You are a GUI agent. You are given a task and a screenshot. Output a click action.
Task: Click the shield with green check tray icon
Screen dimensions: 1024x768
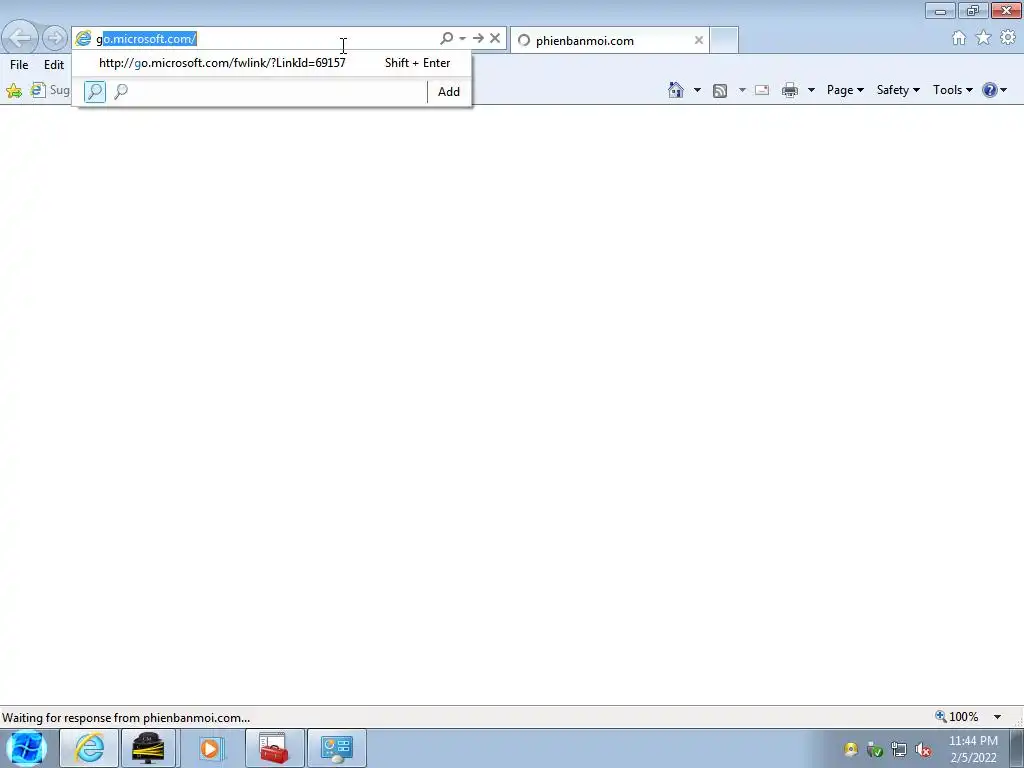[x=875, y=750]
